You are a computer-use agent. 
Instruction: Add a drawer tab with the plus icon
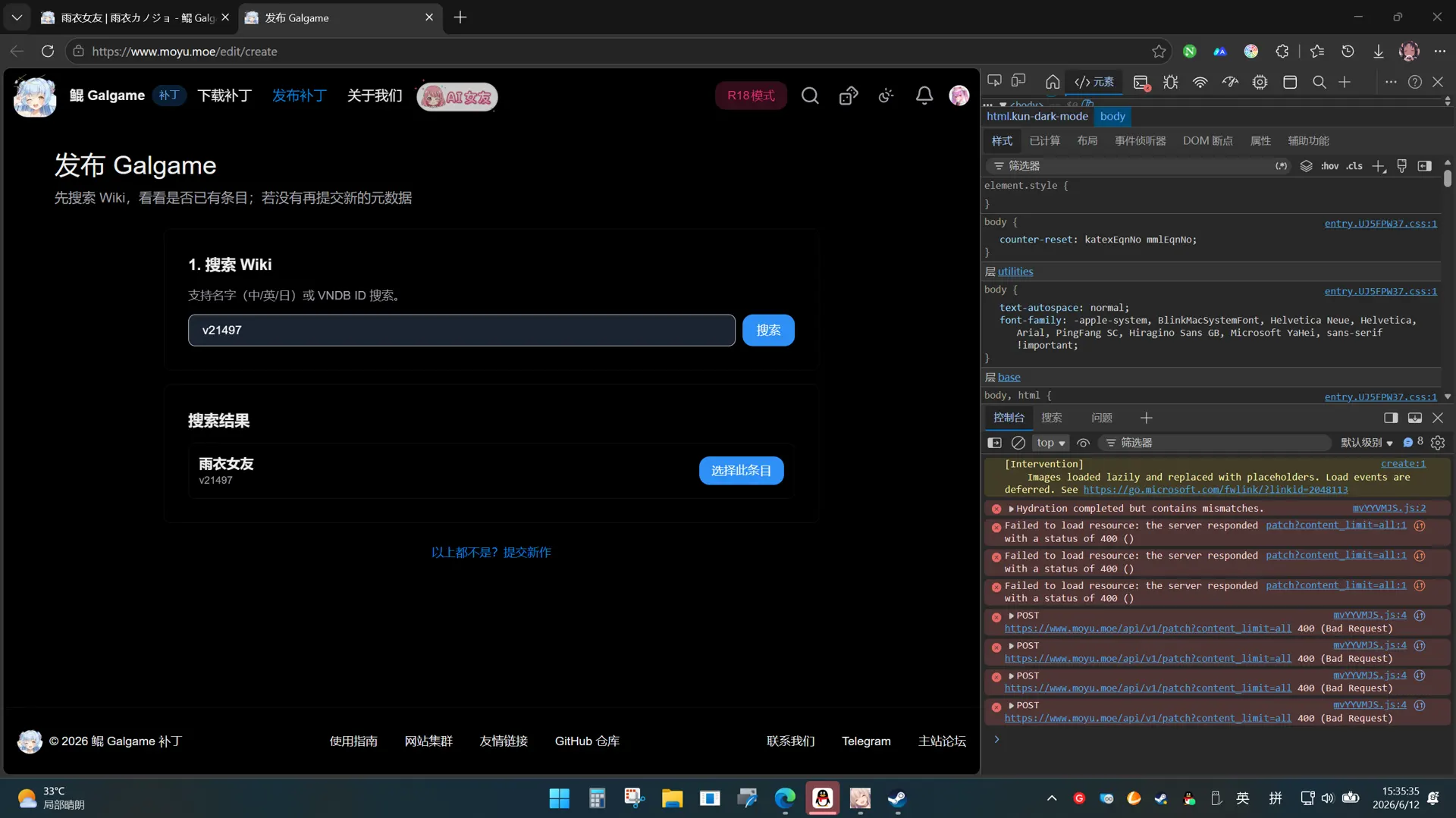1146,418
